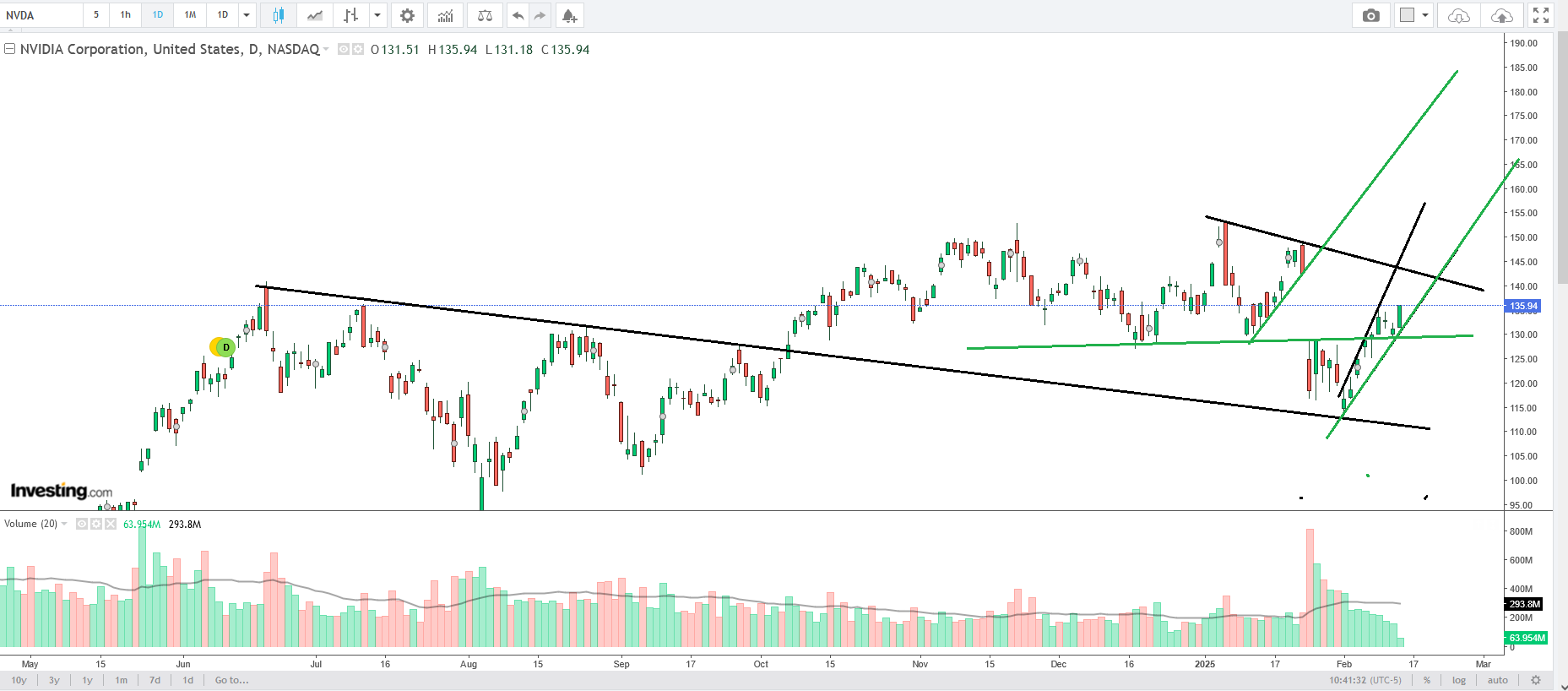Image resolution: width=1568 pixels, height=691 pixels.
Task: Set the date range to 3y
Action: click(54, 680)
